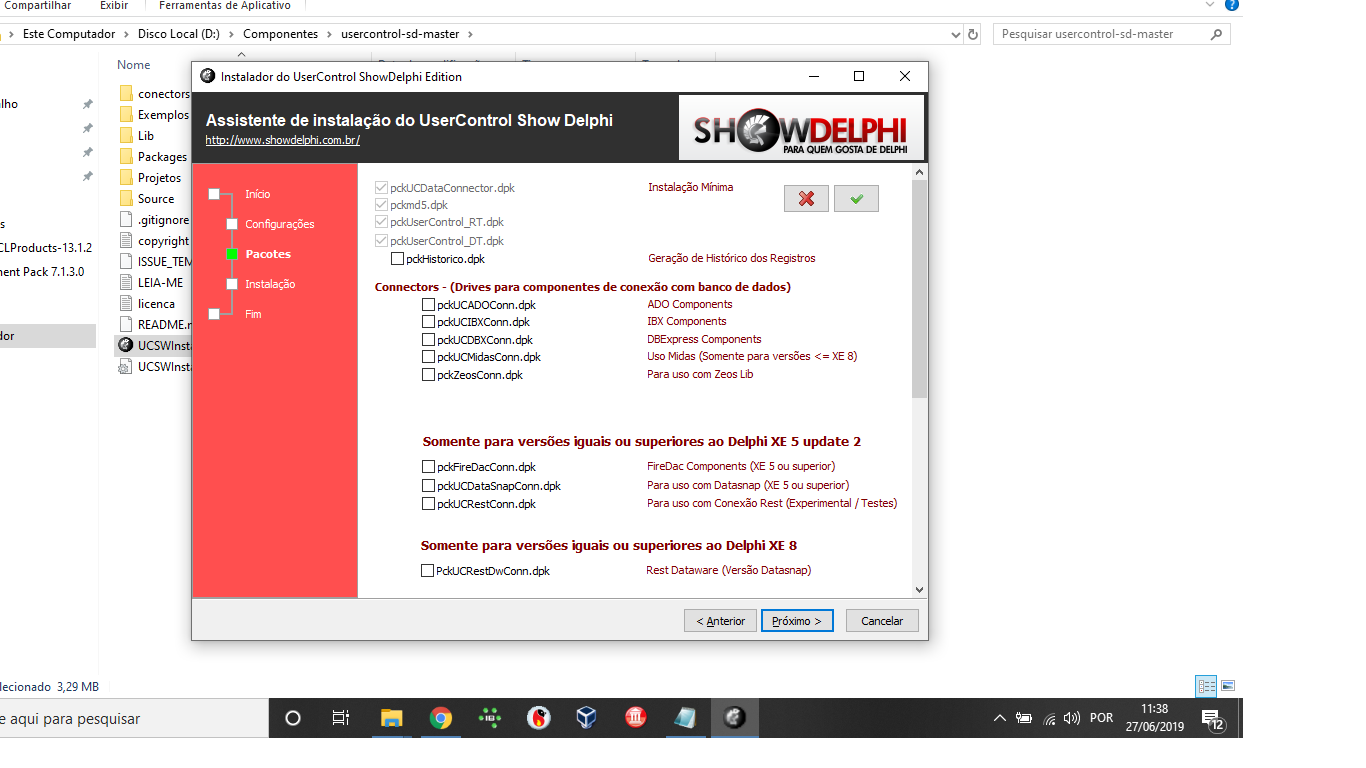Click the search magnifier in Explorer
Image resolution: width=1366 pixels, height=768 pixels.
(1216, 34)
